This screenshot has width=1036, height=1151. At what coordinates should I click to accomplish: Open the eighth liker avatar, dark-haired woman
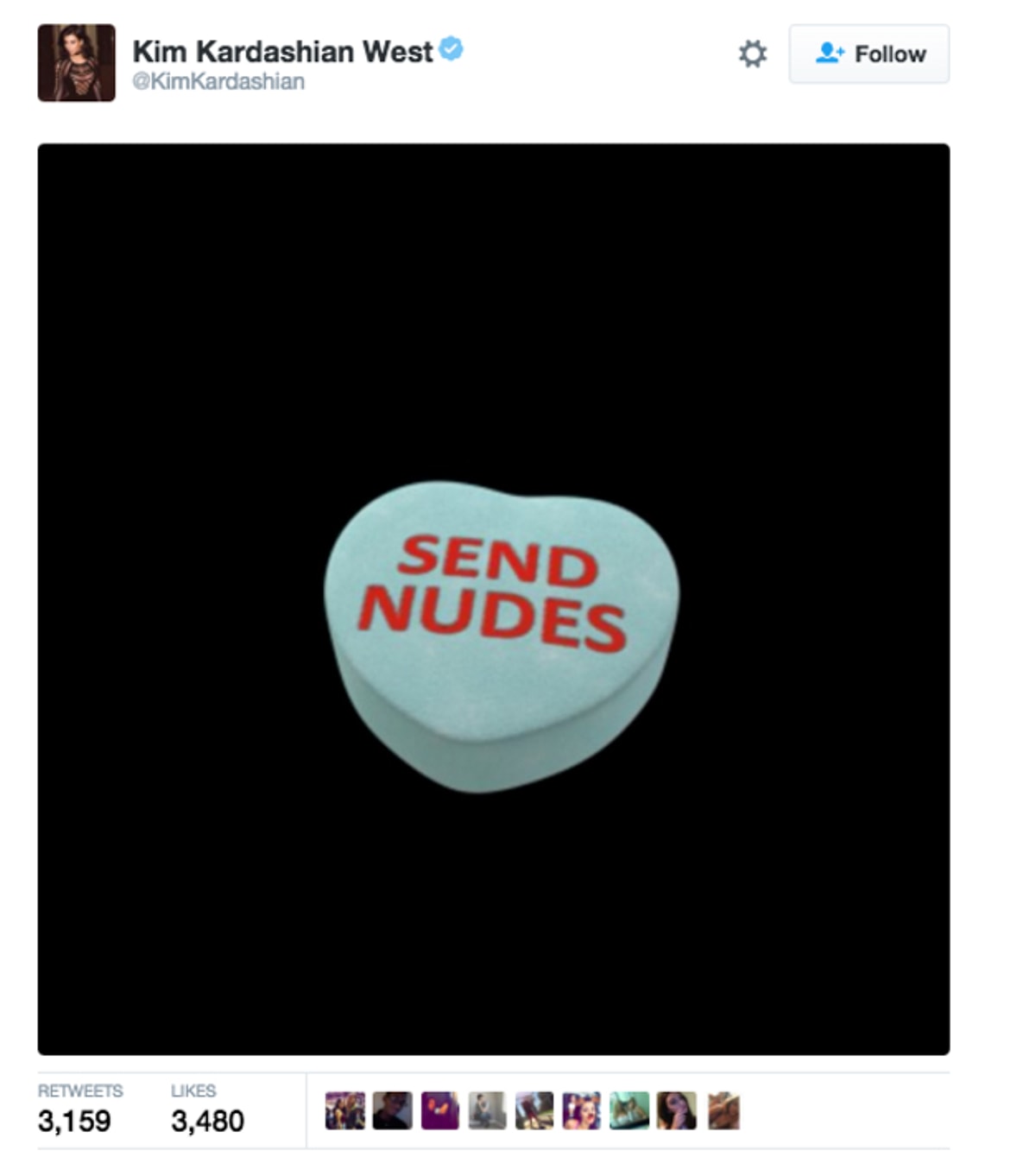coord(677,1110)
